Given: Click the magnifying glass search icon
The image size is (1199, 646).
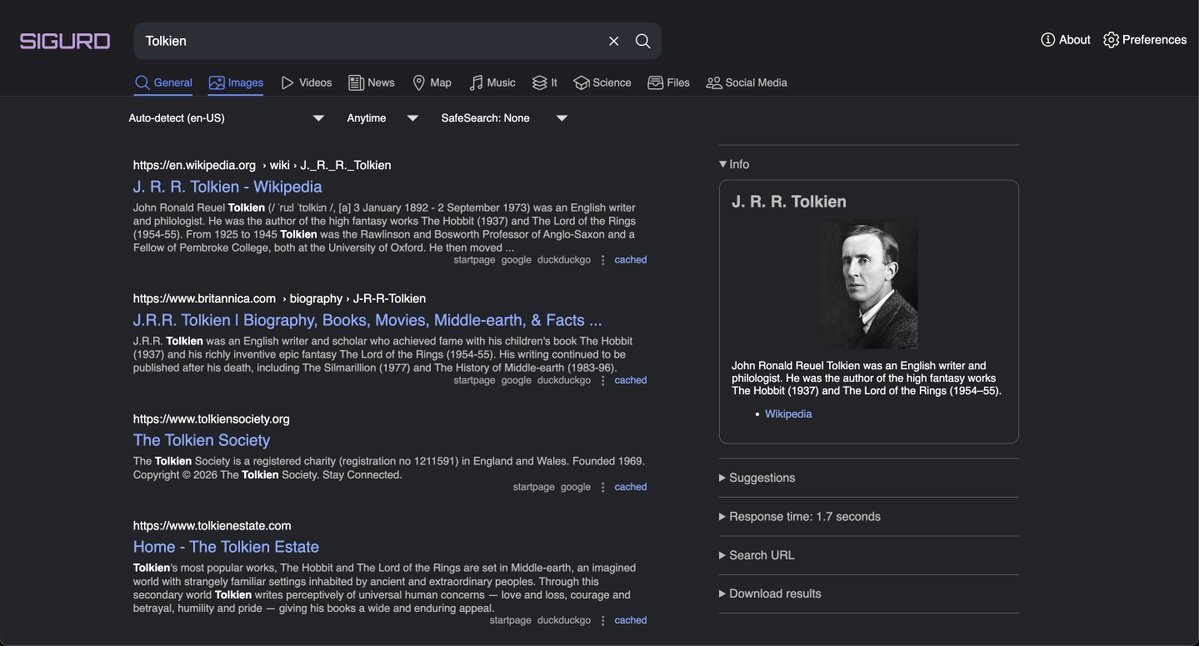Looking at the screenshot, I should pyautogui.click(x=643, y=41).
